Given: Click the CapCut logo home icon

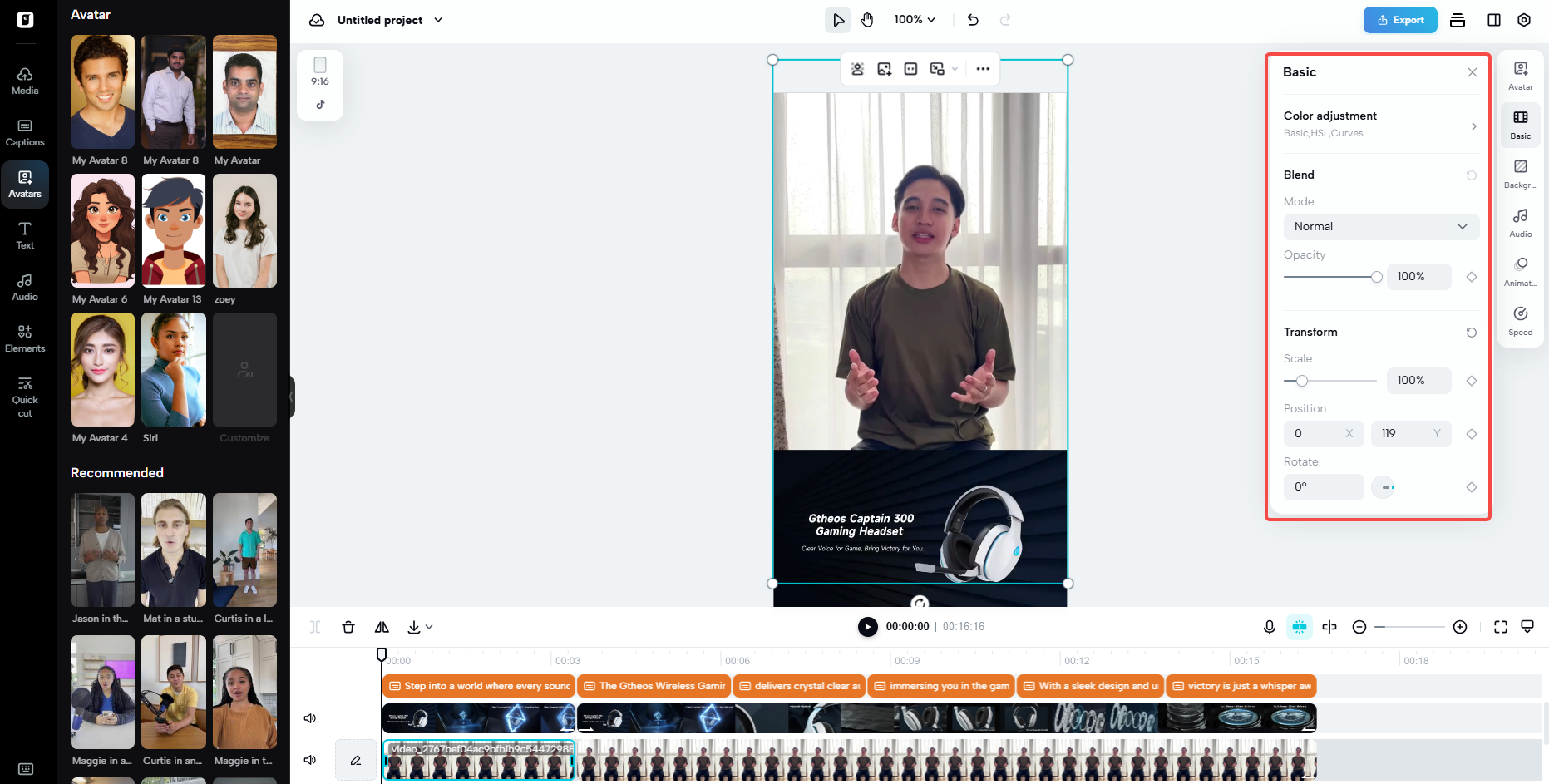Looking at the screenshot, I should coord(26,20).
